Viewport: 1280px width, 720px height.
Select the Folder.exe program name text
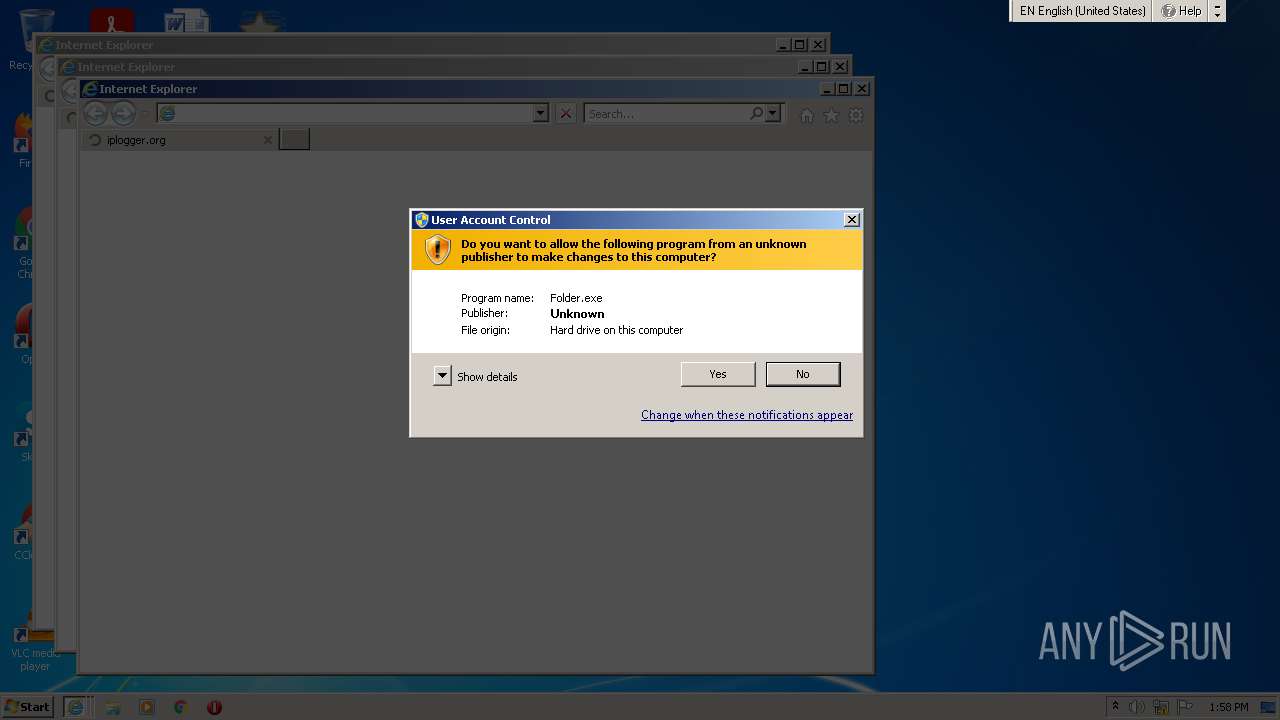(x=576, y=298)
